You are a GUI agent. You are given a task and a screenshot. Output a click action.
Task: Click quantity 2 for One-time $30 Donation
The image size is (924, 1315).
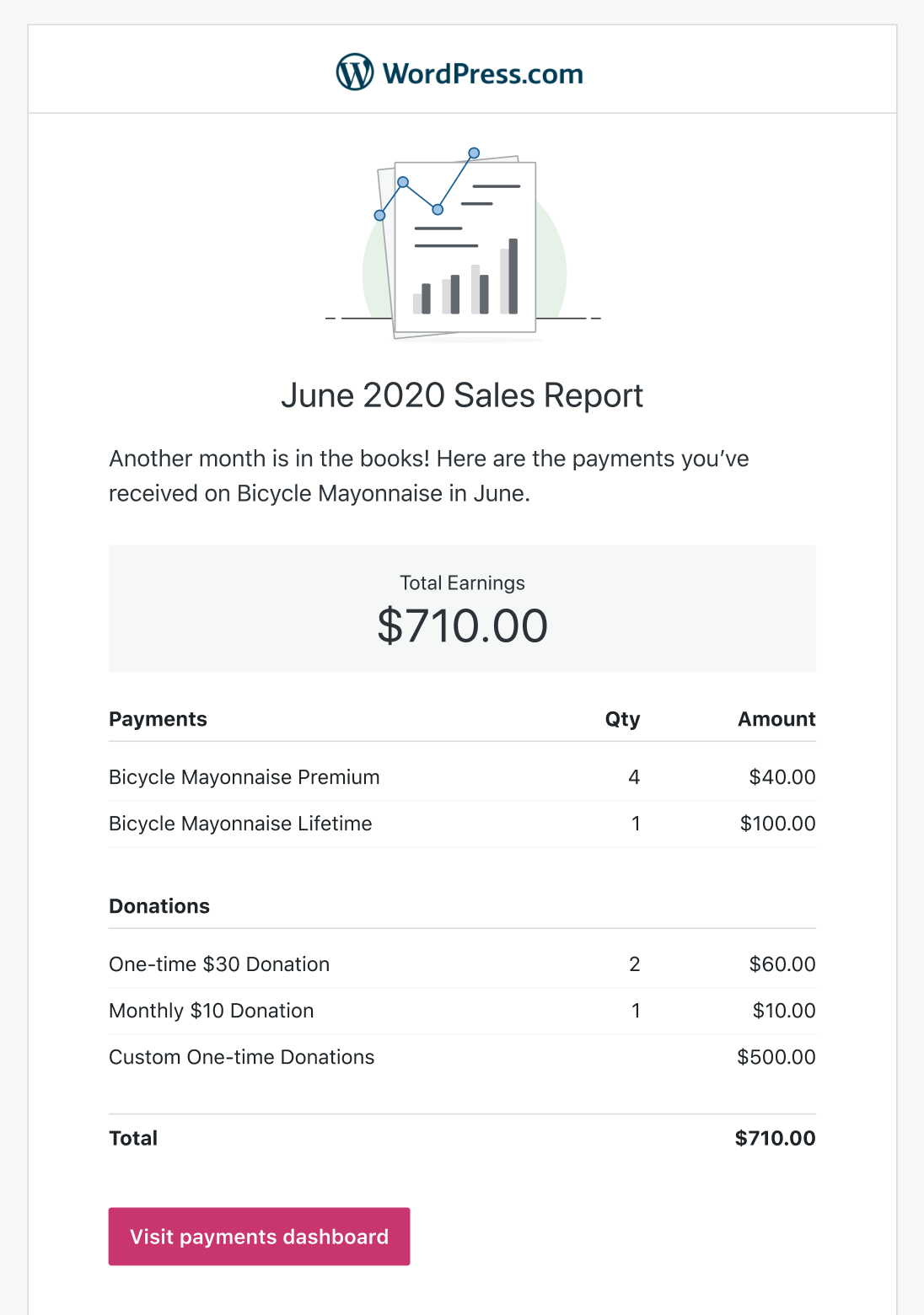(635, 964)
